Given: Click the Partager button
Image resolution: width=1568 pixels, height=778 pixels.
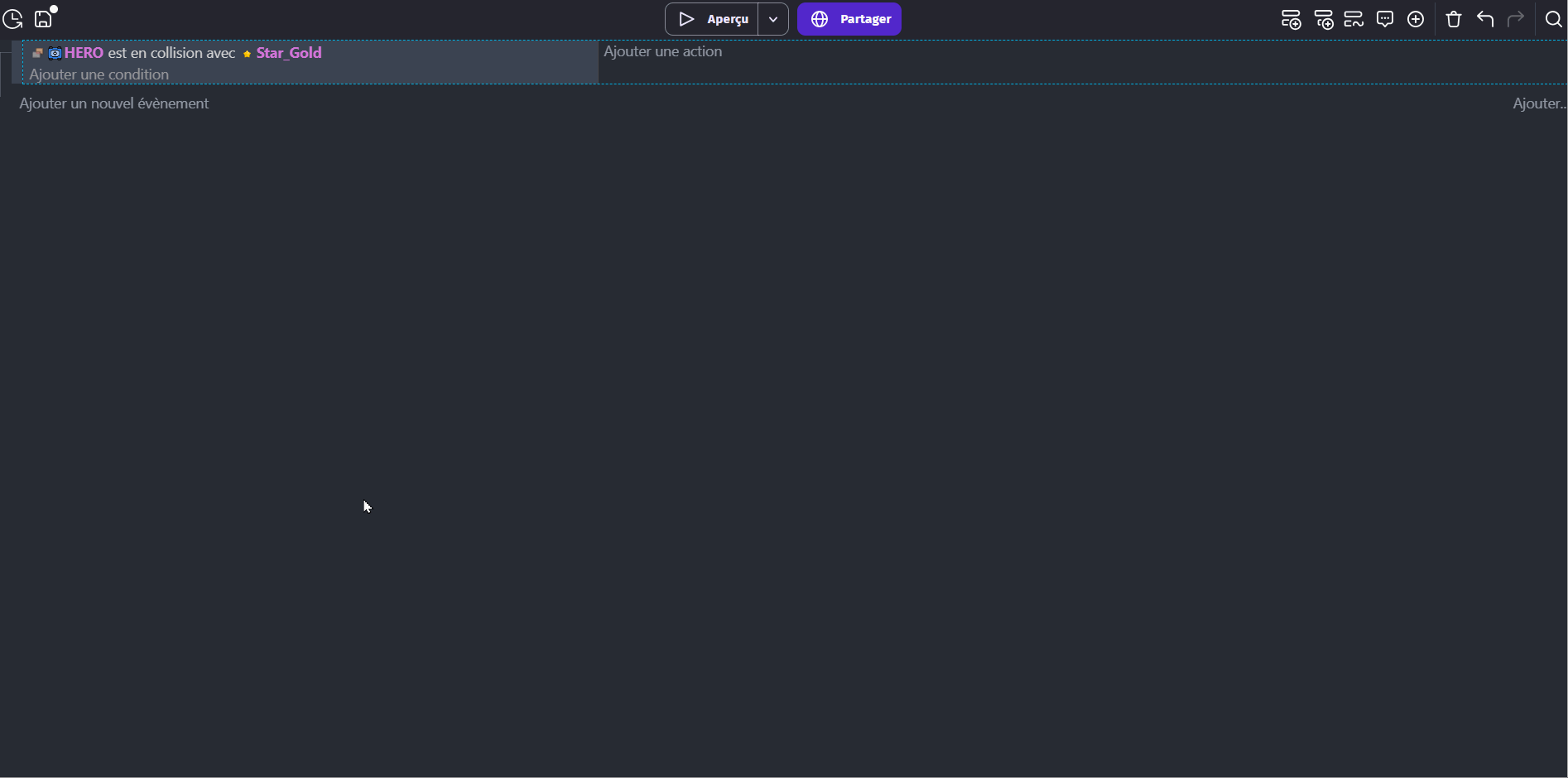Looking at the screenshot, I should pos(849,19).
